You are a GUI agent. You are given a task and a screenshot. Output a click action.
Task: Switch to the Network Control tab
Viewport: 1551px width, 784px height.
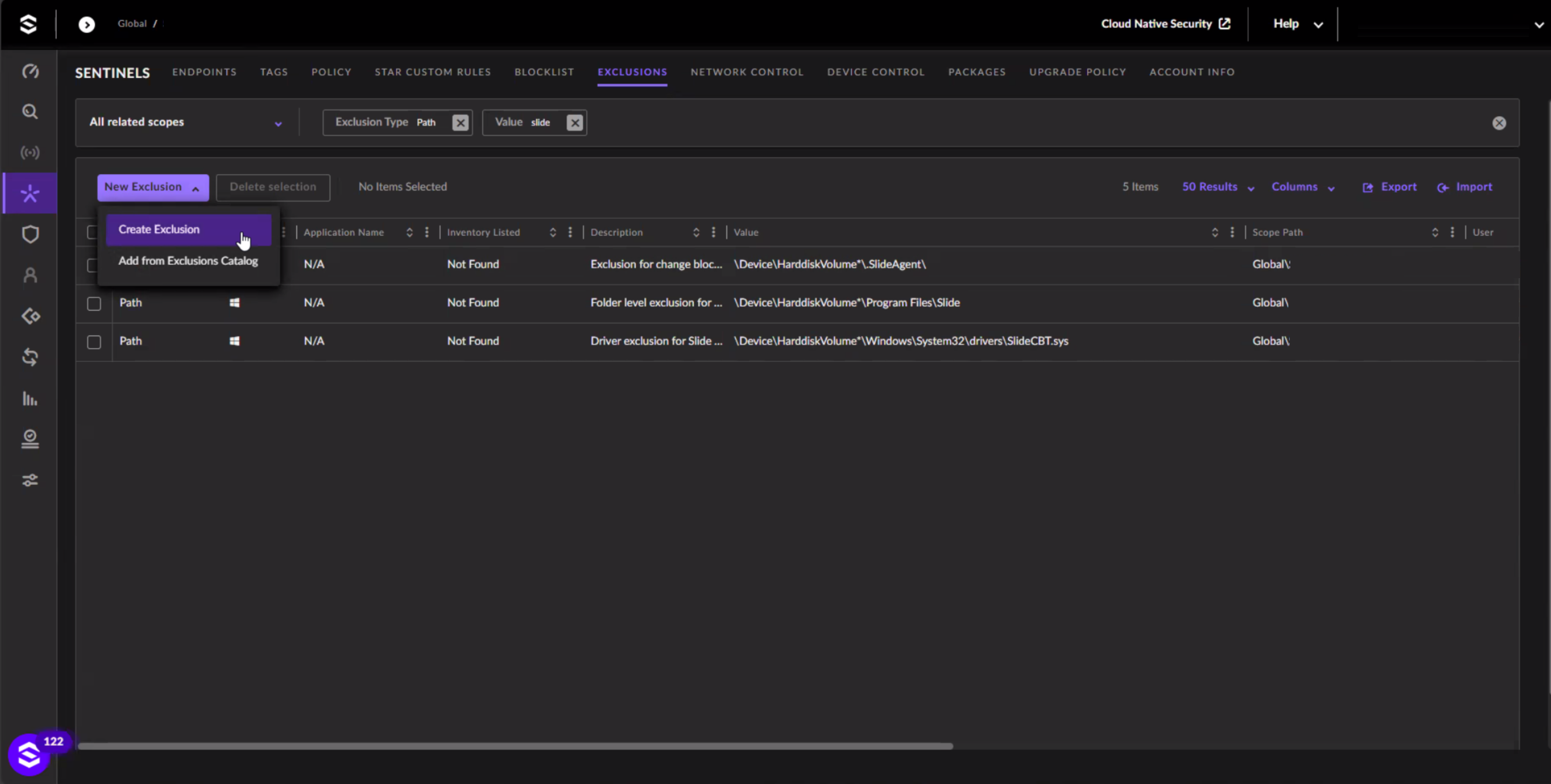[x=747, y=72]
